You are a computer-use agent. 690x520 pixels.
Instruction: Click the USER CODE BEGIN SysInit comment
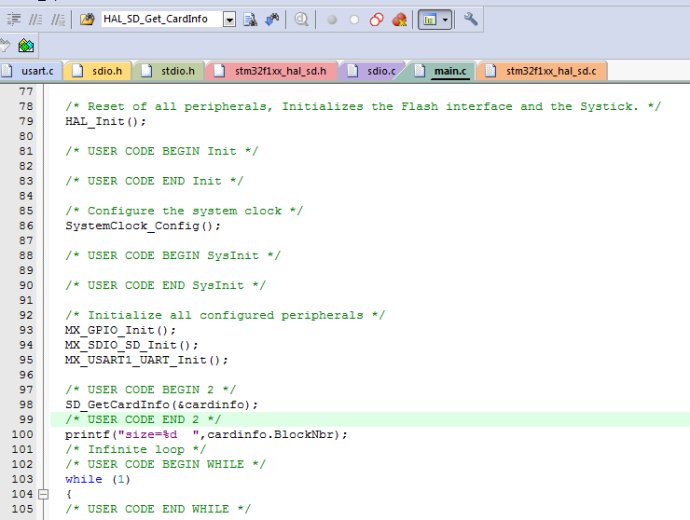coord(172,256)
